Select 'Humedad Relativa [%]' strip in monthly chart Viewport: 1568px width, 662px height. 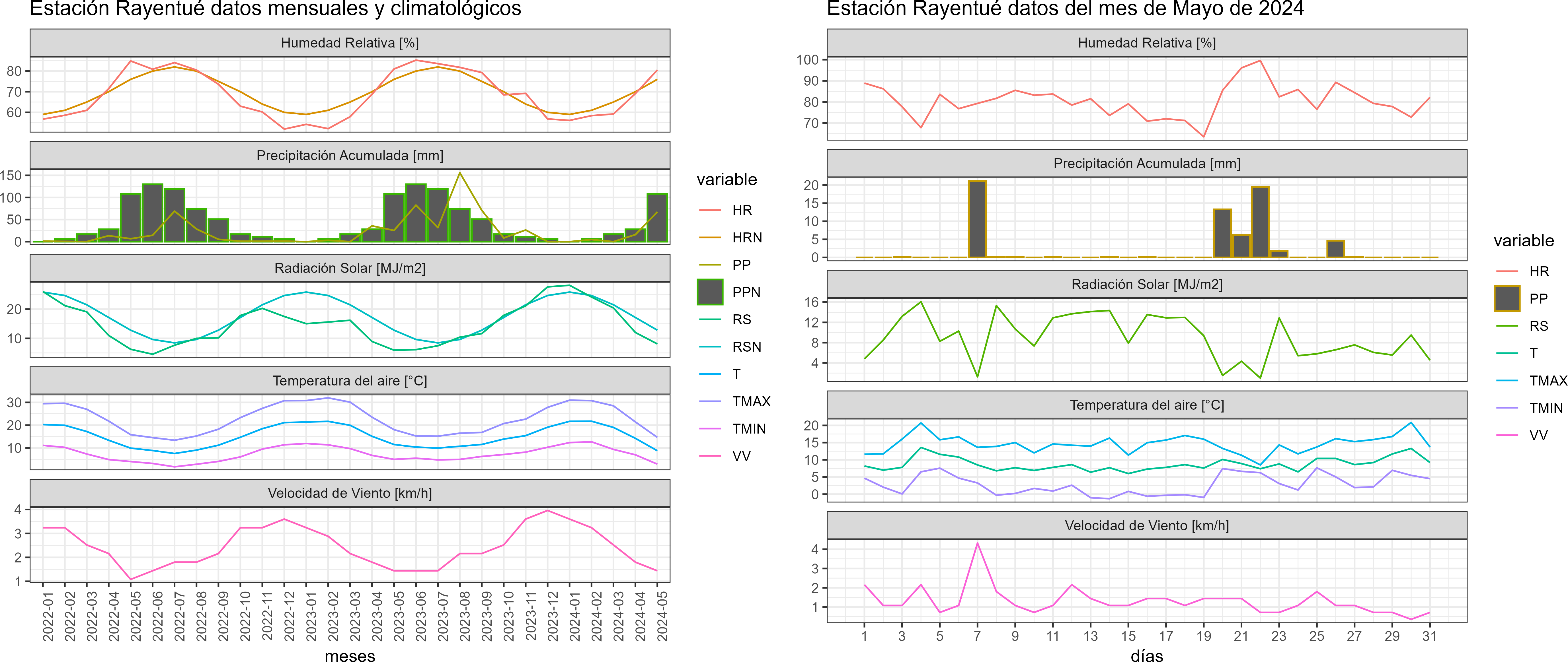click(x=350, y=43)
